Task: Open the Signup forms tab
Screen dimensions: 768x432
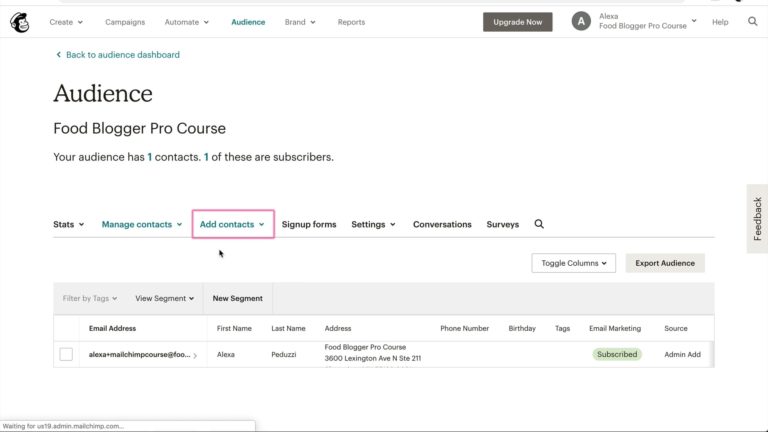Action: [309, 224]
